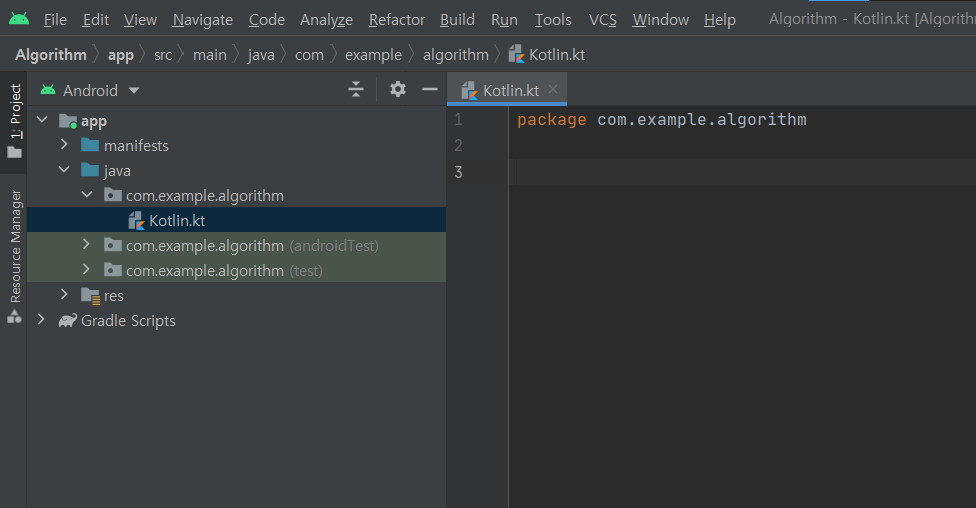Open the Refactor menu
This screenshot has width=976, height=508.
[396, 20]
